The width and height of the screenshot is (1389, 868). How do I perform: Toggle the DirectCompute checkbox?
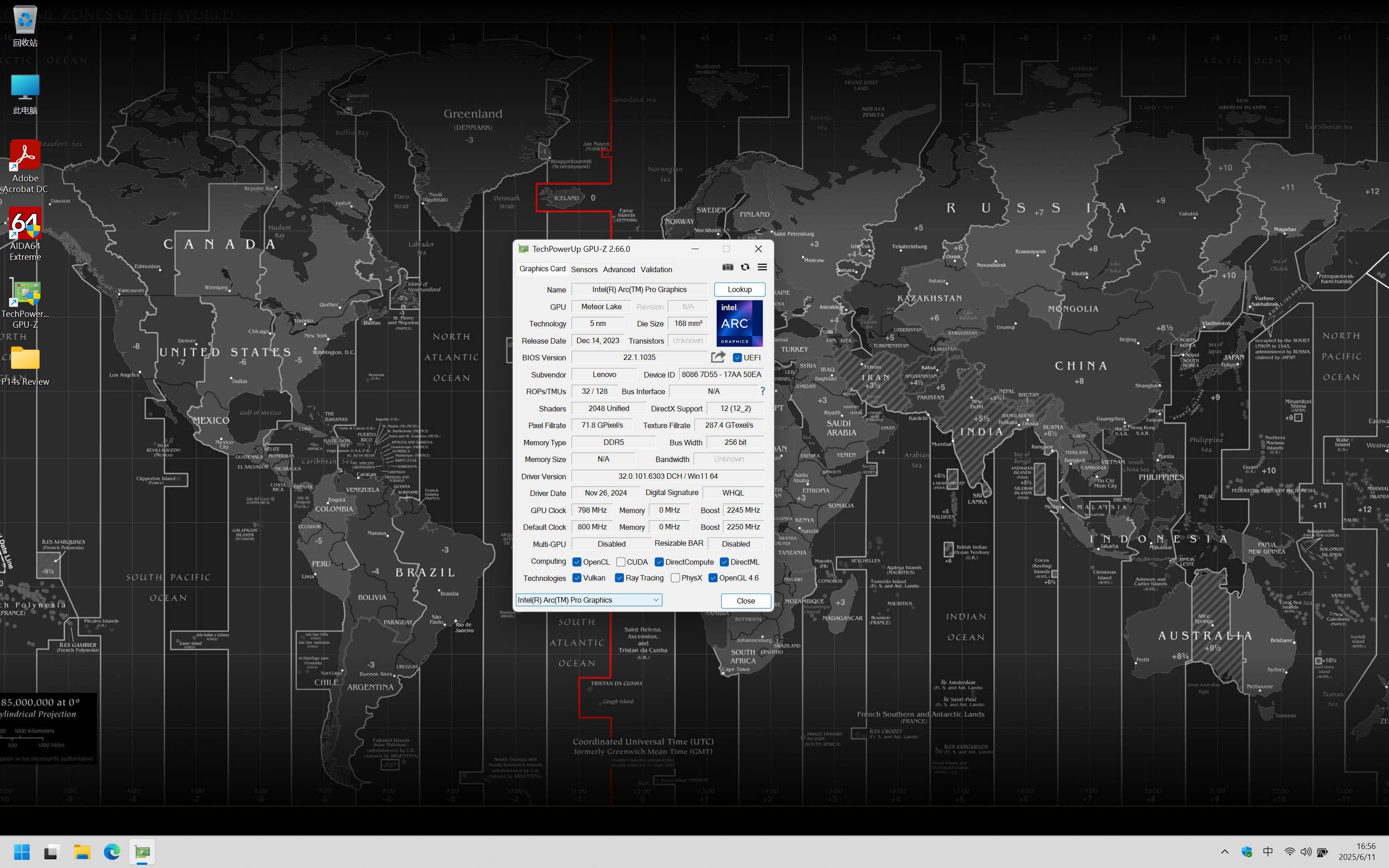tap(660, 562)
